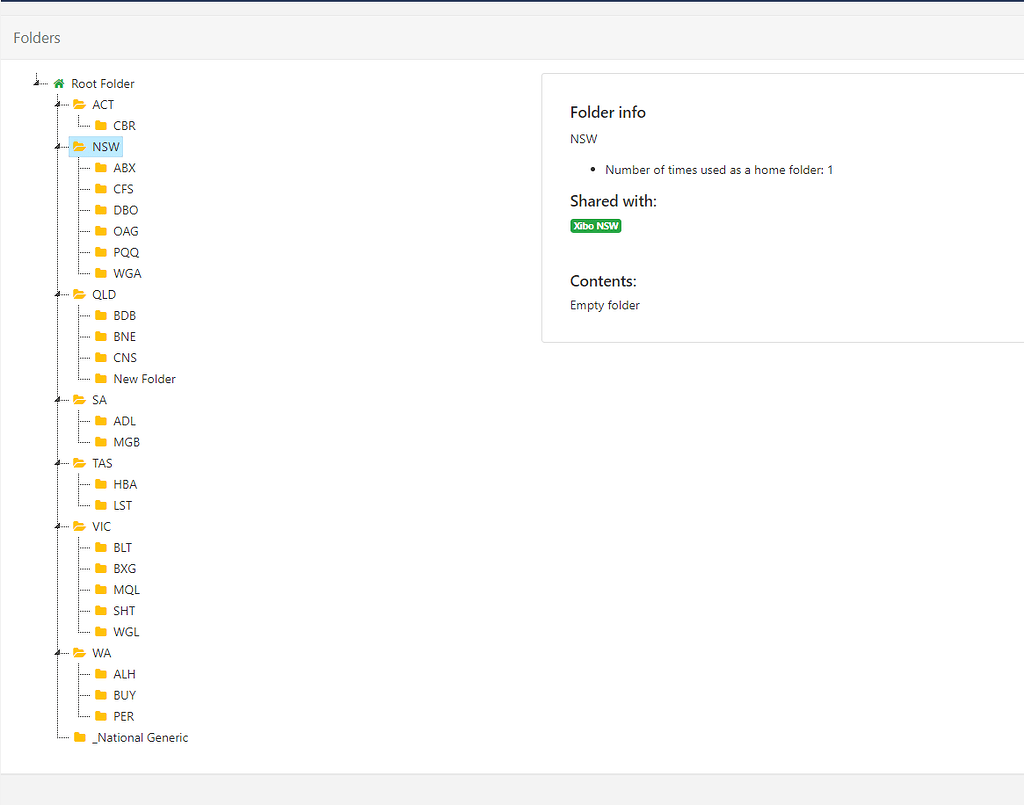Select the ADL folder under SA
Image resolution: width=1024 pixels, height=805 pixels.
[x=123, y=420]
